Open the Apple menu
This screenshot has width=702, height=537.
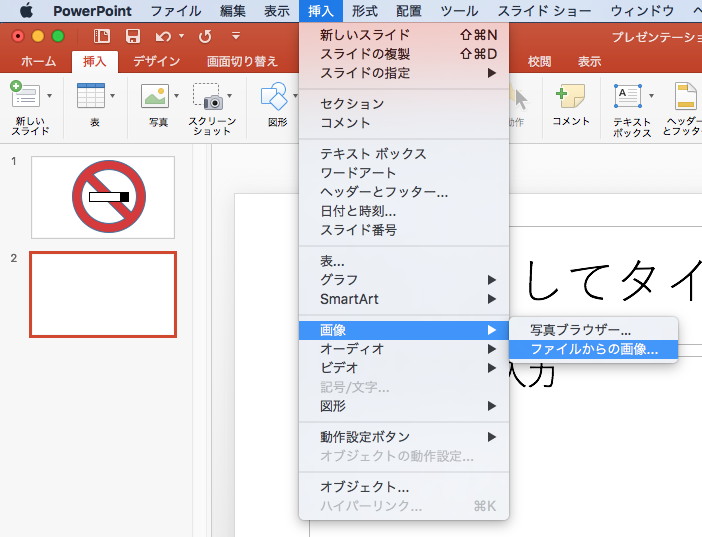(x=26, y=10)
